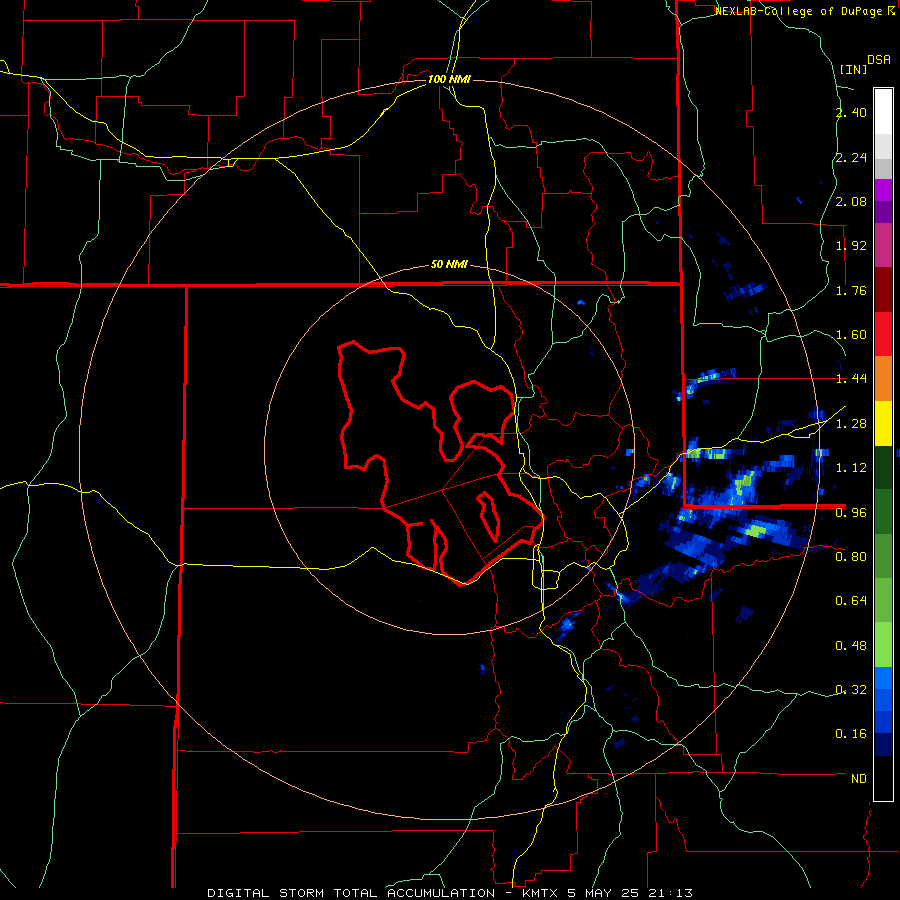Click the bright red swatch near 1.60
Viewport: 900px width, 900px height.
click(x=883, y=334)
